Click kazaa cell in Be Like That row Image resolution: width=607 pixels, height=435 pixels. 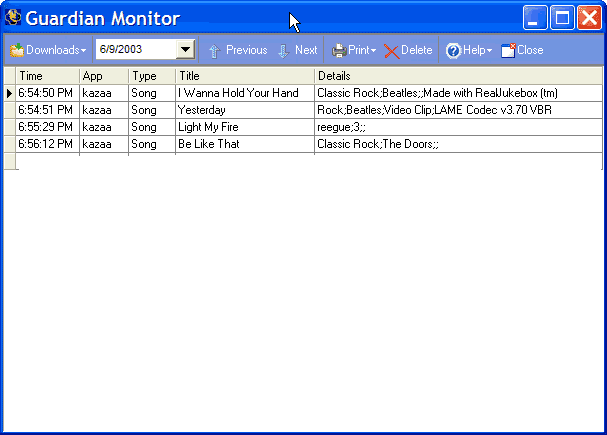(x=104, y=144)
